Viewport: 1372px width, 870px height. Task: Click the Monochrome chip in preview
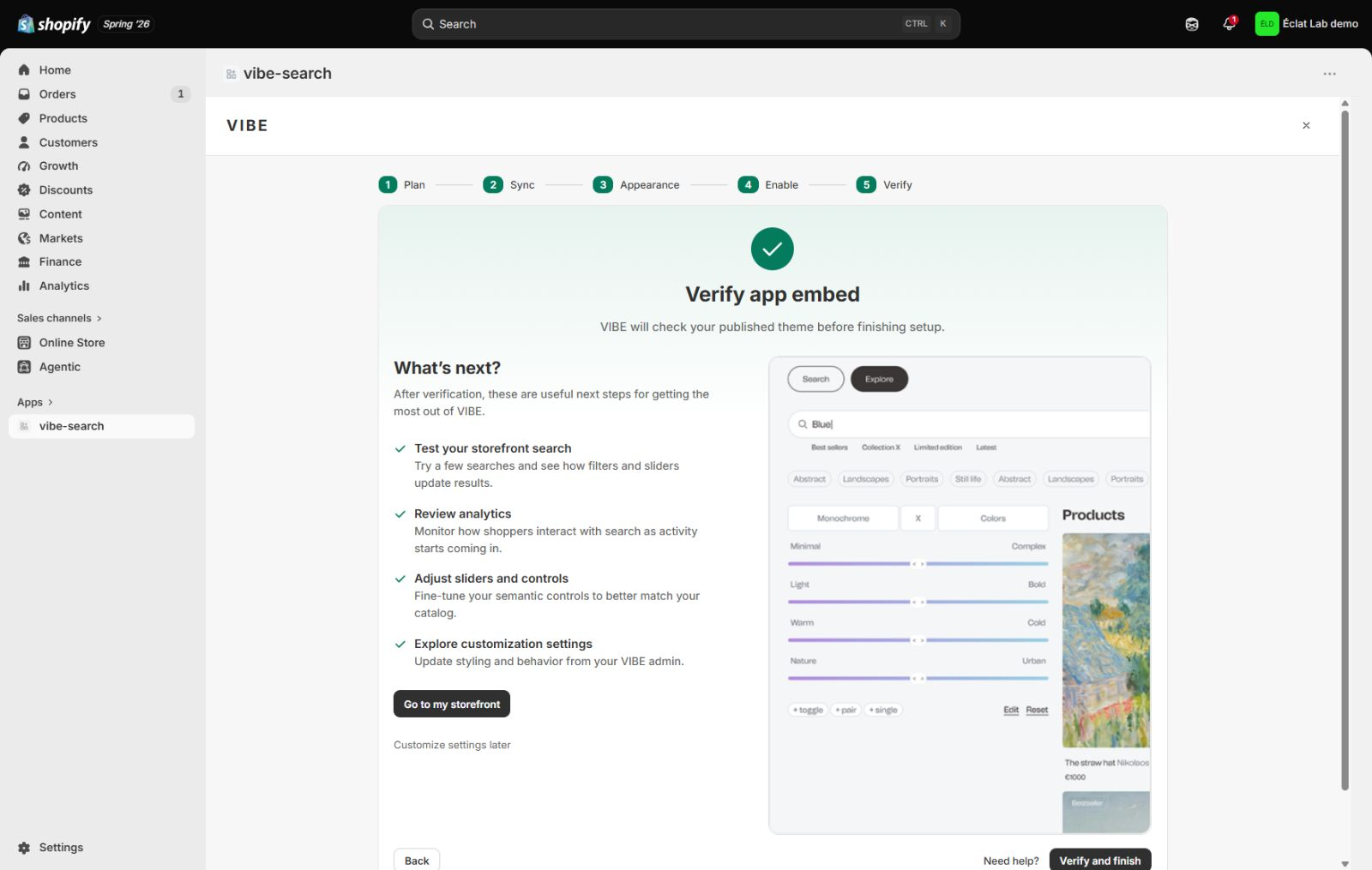pos(843,519)
